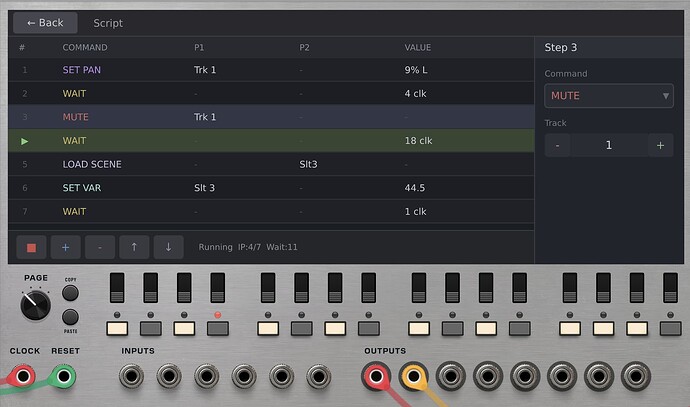Click the green RESET jack
Image resolution: width=690 pixels, height=407 pixels.
point(64,376)
